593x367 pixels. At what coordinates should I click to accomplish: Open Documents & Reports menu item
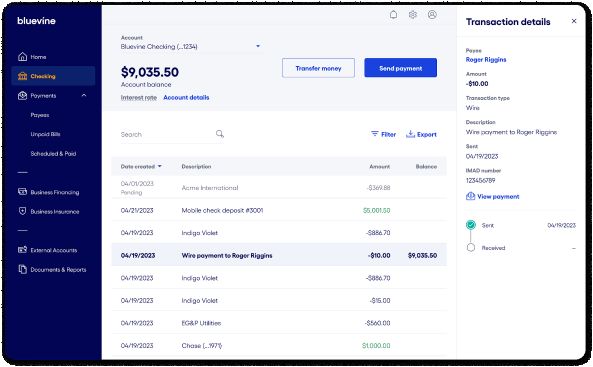[x=58, y=269]
